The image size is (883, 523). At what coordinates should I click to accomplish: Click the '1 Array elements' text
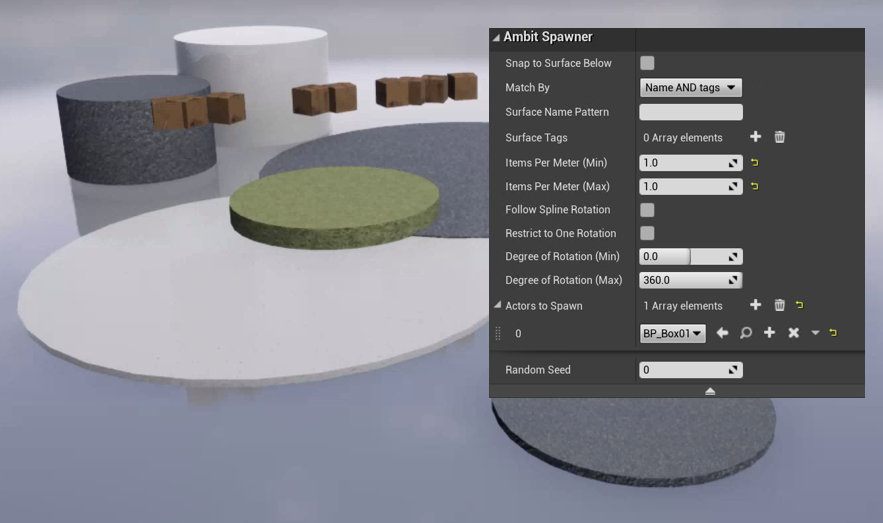pos(683,306)
